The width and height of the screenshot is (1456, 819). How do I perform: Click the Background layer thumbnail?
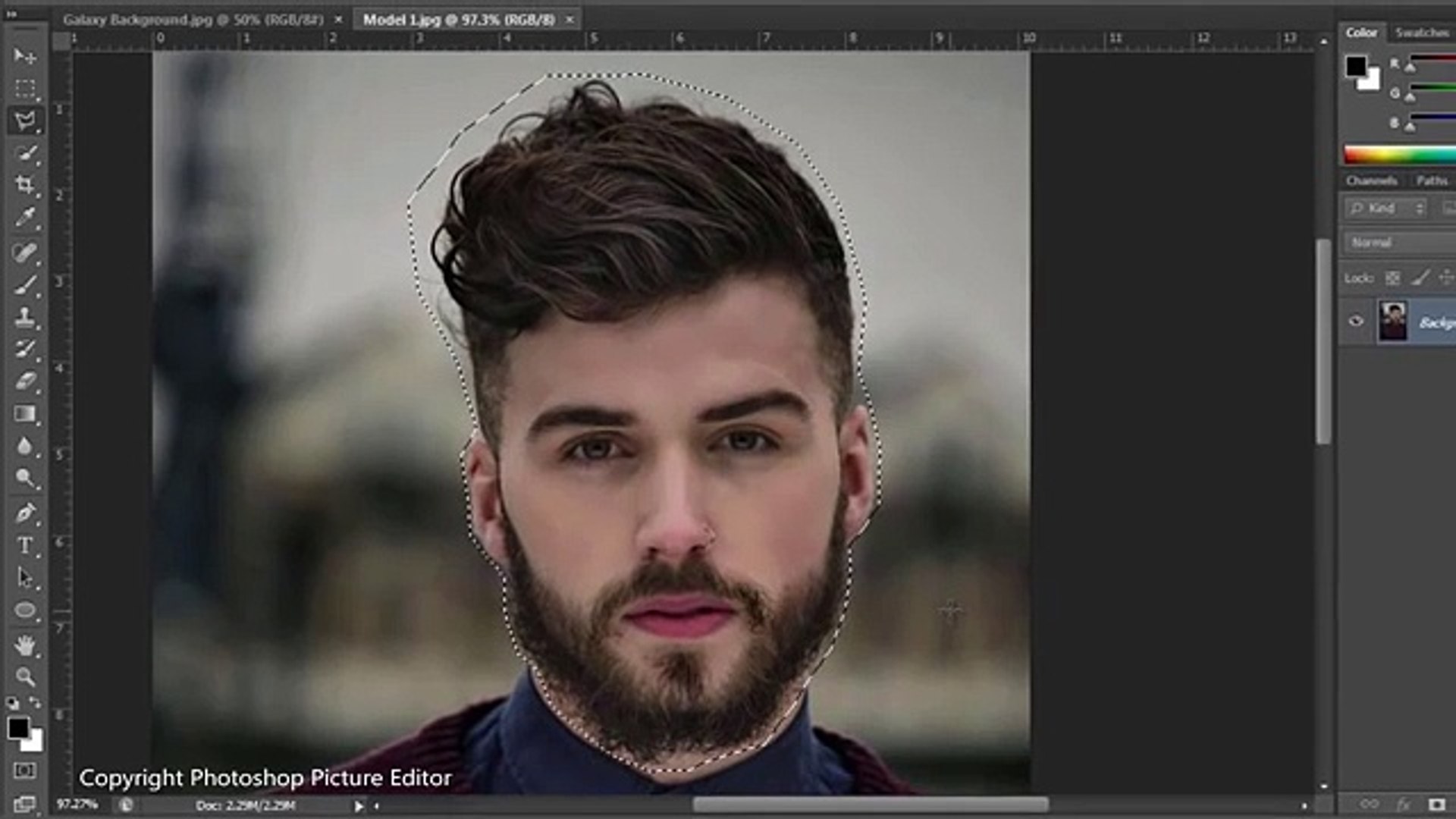pyautogui.click(x=1392, y=322)
